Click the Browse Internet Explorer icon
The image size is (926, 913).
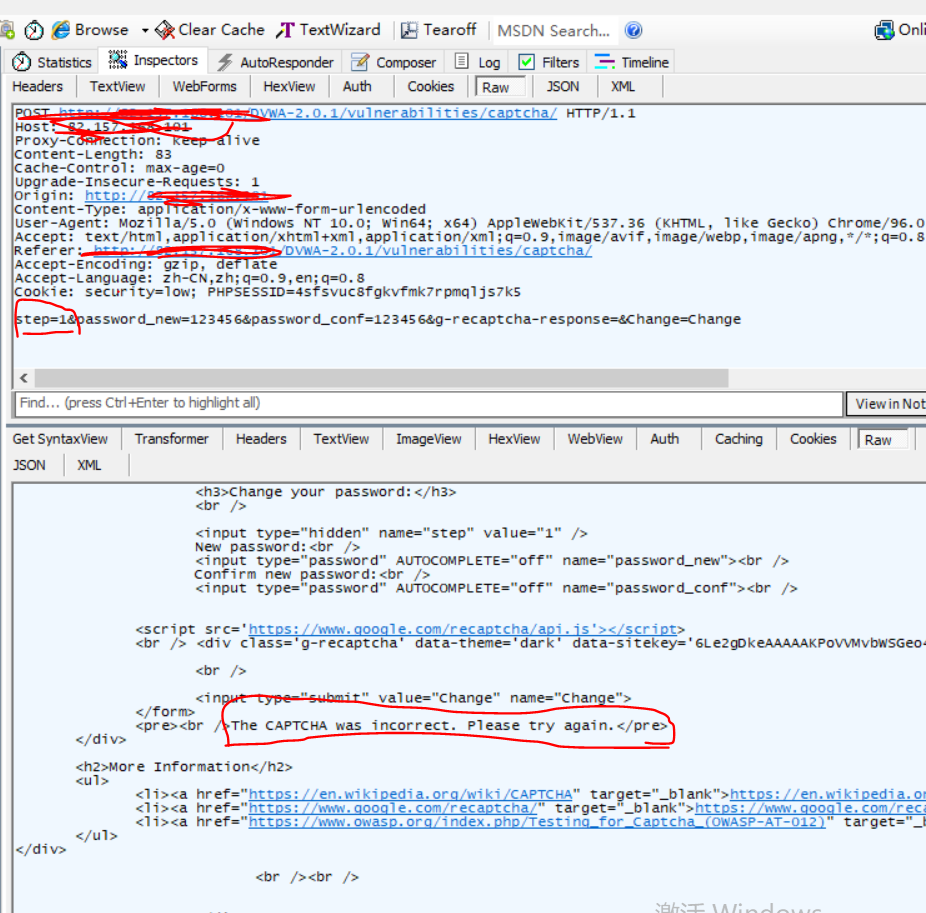pos(61,30)
